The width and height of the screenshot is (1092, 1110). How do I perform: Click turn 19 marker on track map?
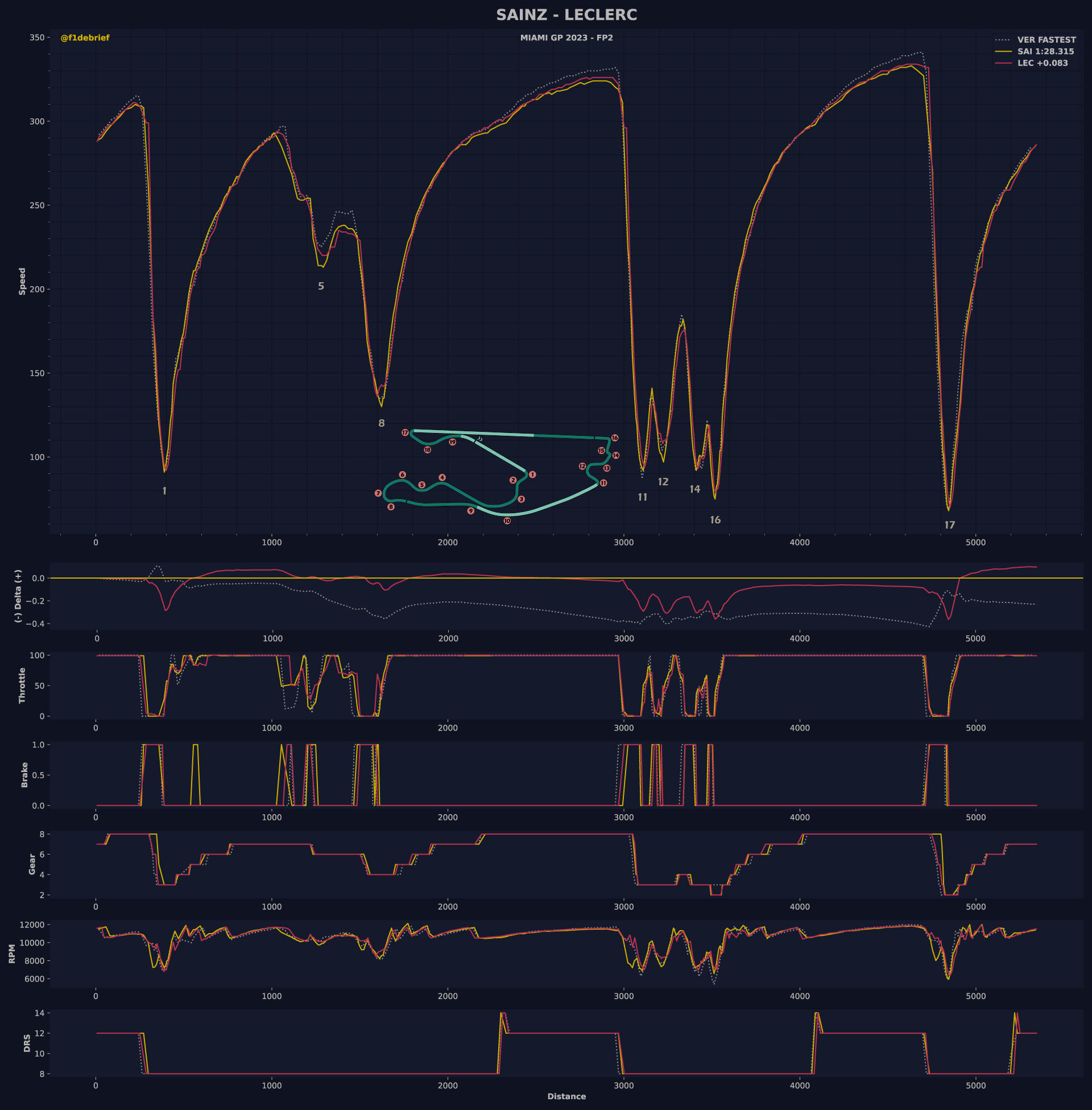[x=453, y=442]
